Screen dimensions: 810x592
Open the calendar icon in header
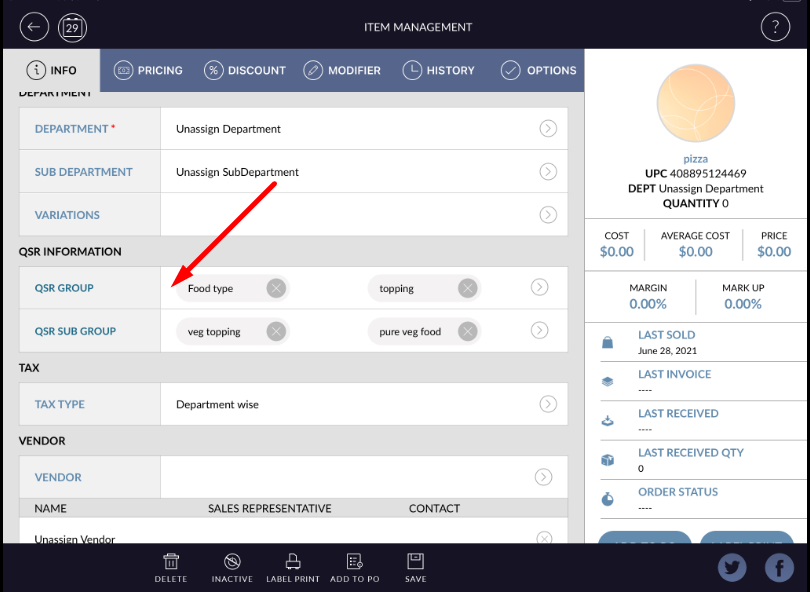pos(73,27)
